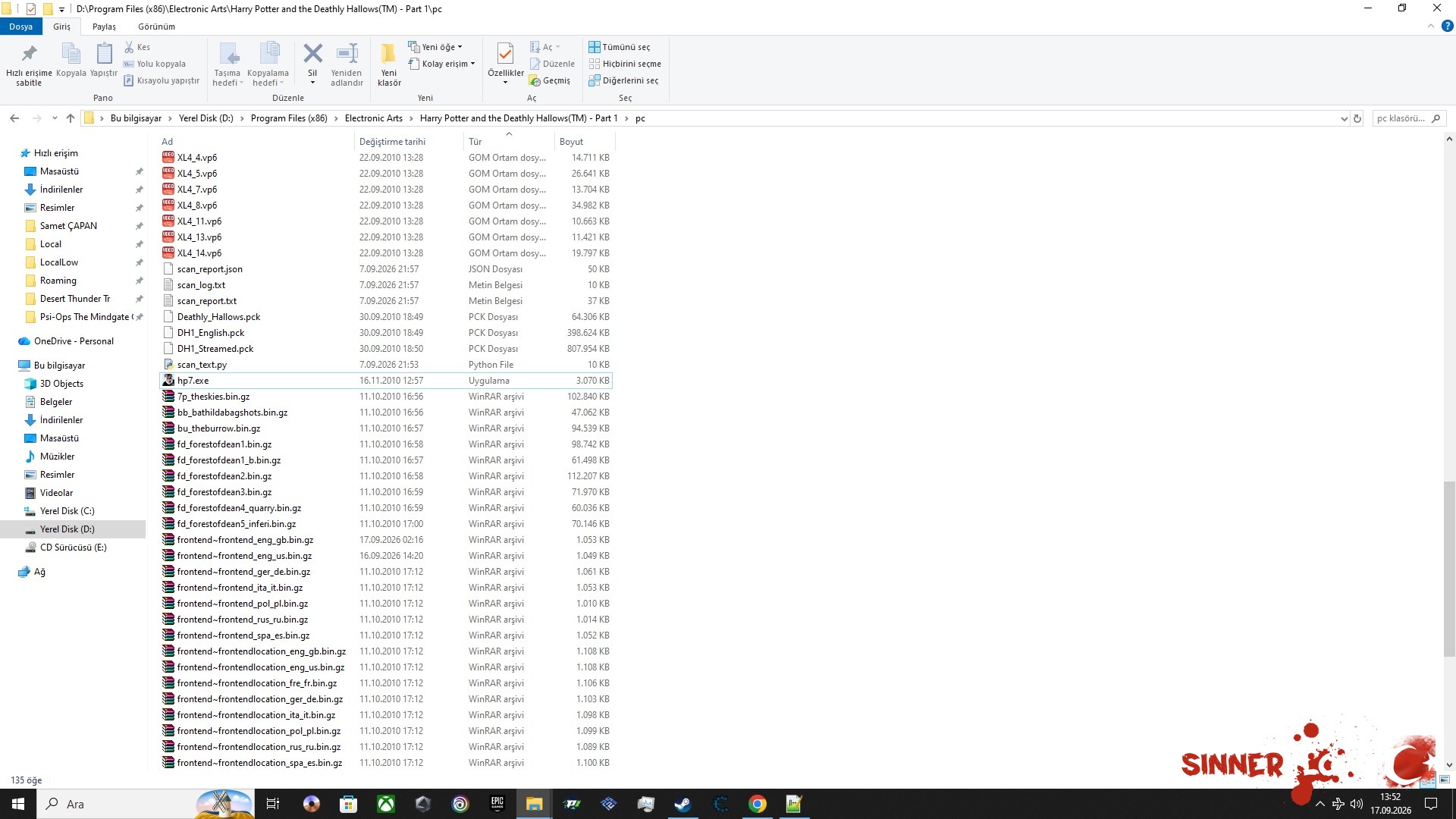The image size is (1456, 819).
Task: Click the Kopyala button in the Pano group
Action: pos(71,61)
